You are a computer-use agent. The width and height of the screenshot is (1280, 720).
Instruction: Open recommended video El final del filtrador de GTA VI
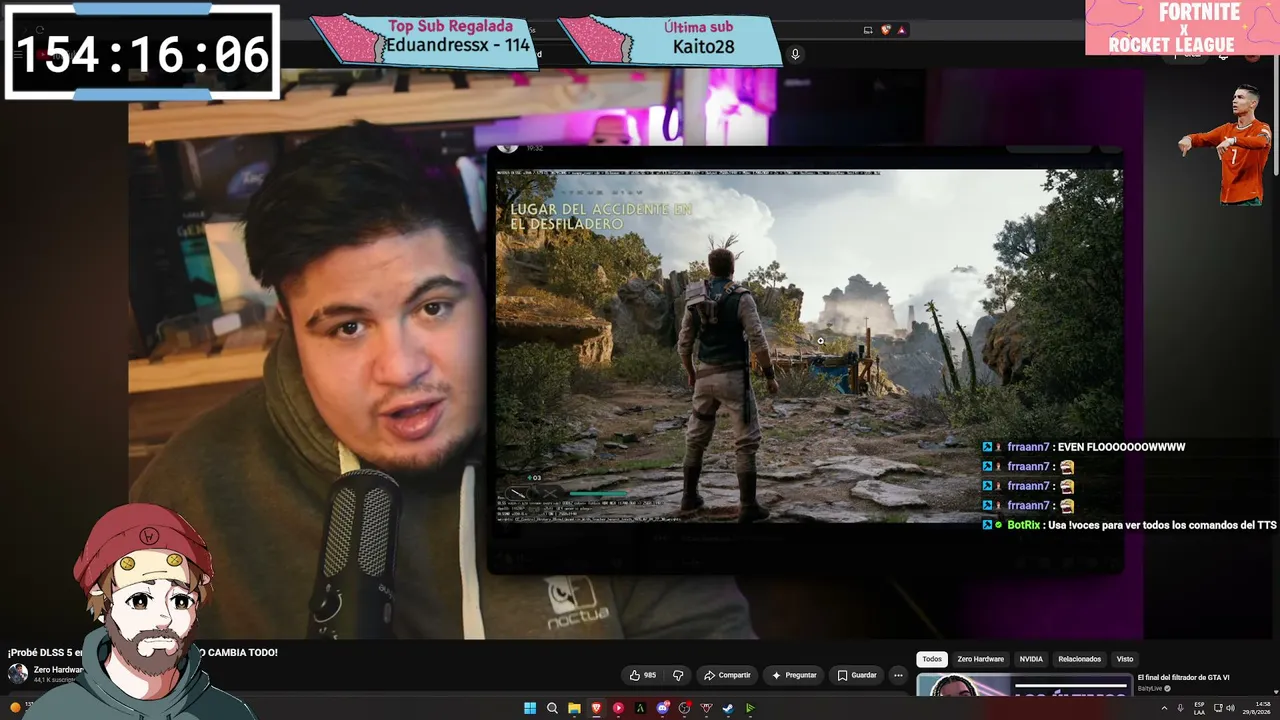tap(1183, 677)
